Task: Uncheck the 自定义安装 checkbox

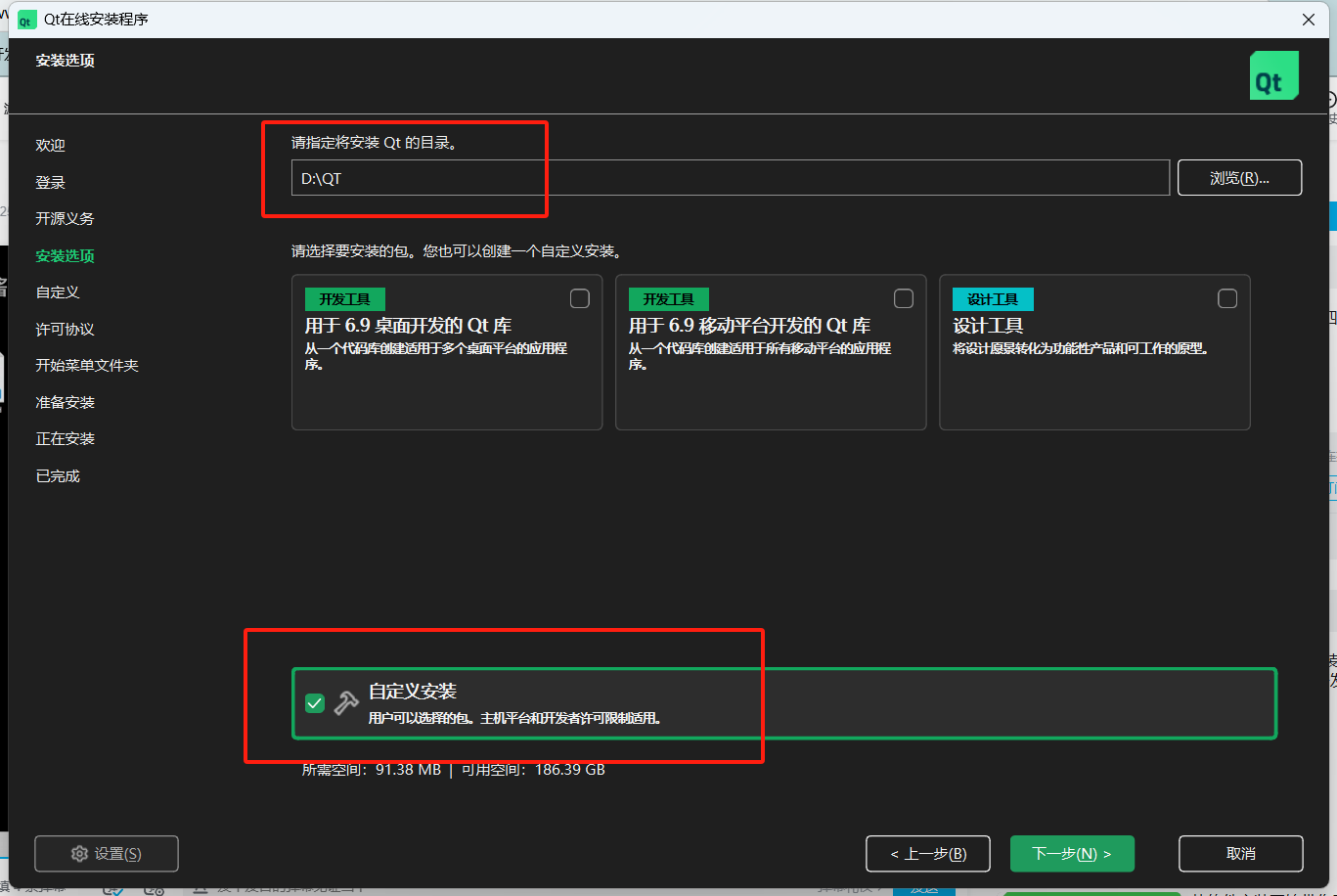Action: [315, 703]
